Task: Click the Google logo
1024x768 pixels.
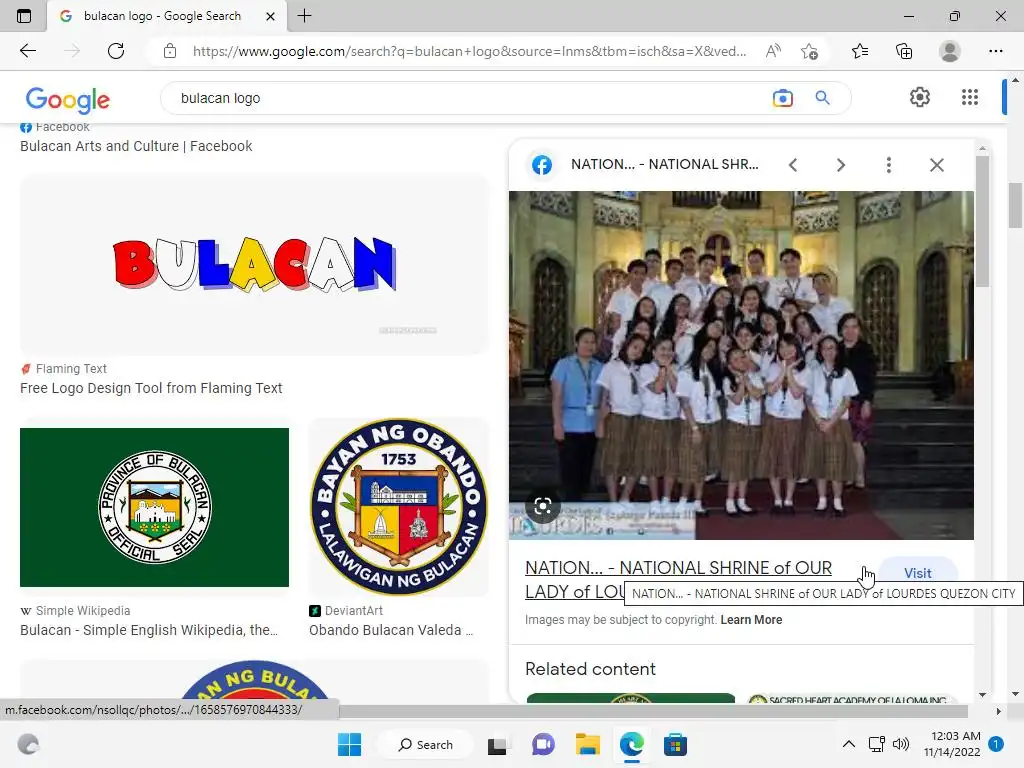Action: click(68, 99)
